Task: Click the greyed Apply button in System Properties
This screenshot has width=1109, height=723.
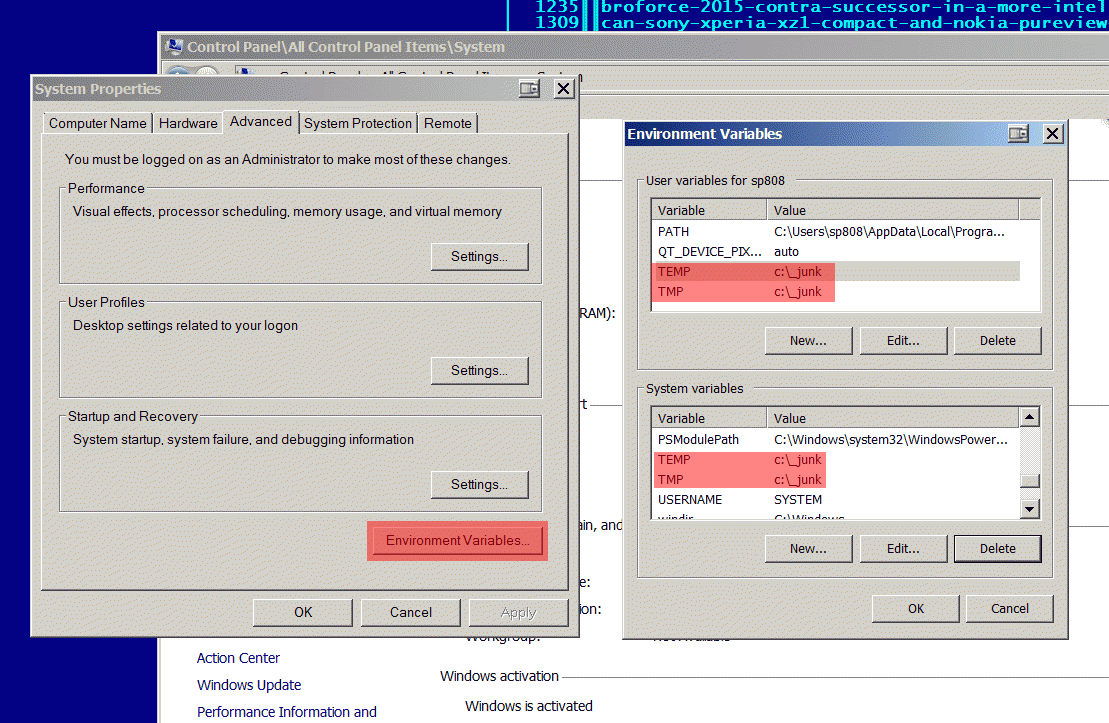Action: click(x=518, y=613)
